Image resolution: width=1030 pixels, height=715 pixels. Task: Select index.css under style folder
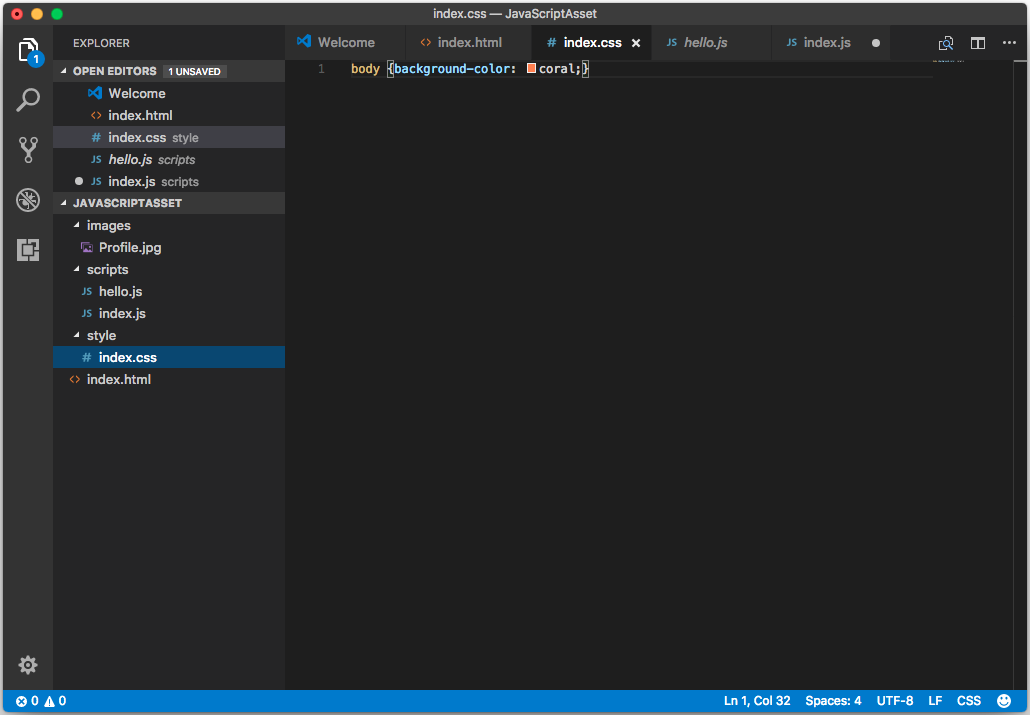(169, 358)
